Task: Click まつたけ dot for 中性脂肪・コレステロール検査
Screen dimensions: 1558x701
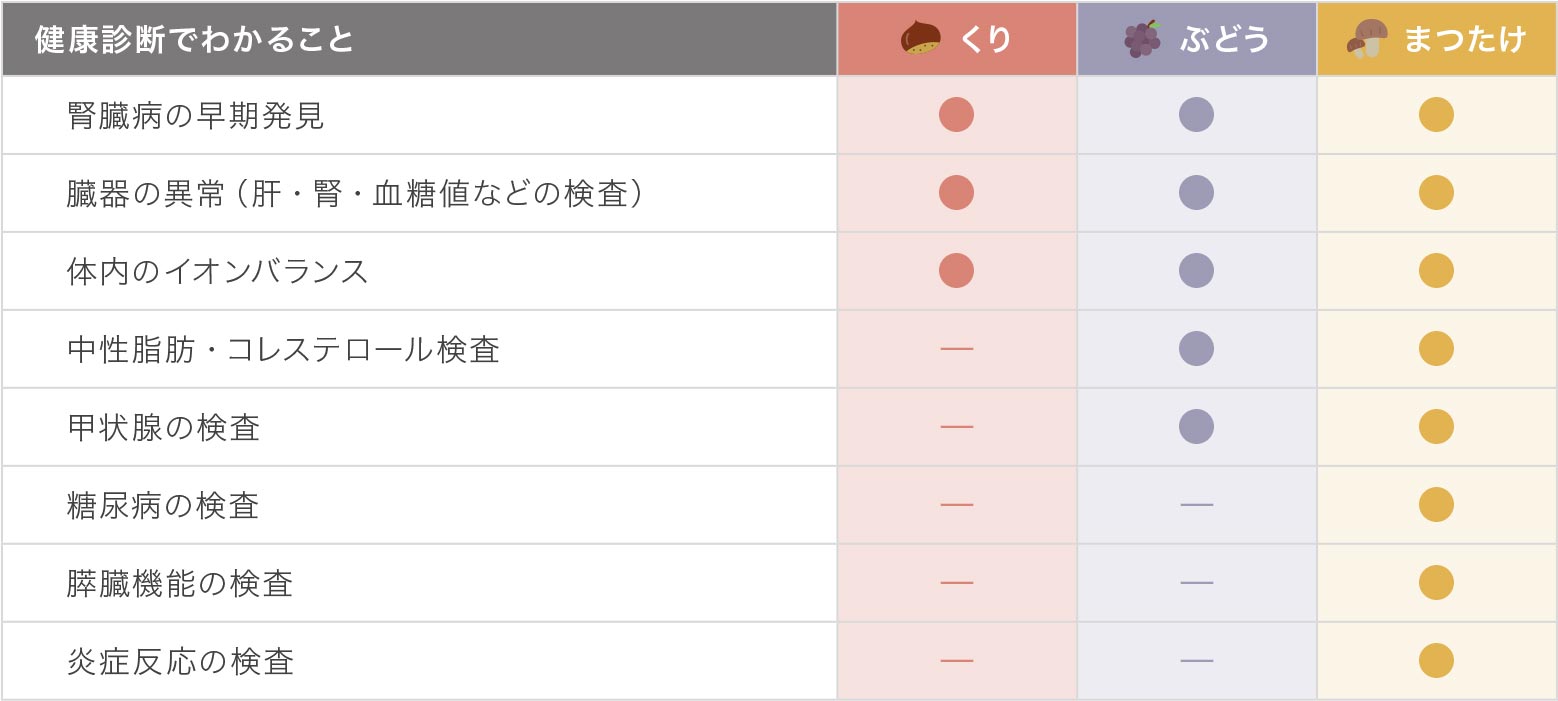Action: pos(1436,349)
